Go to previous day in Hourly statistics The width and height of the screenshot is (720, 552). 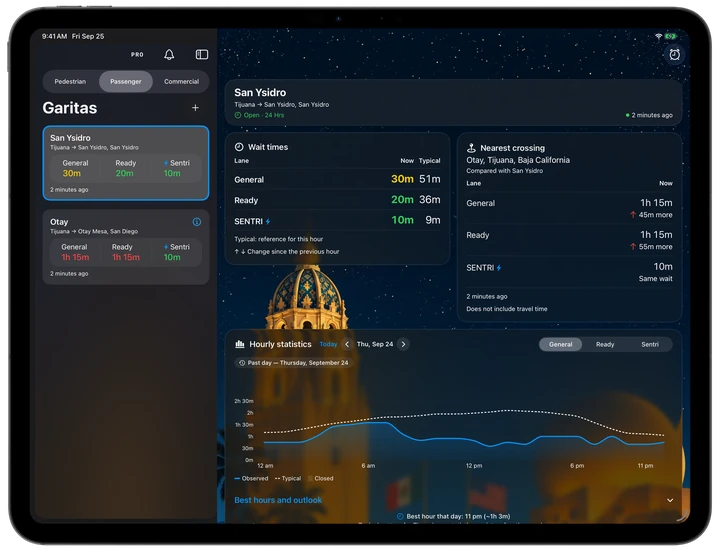[347, 344]
